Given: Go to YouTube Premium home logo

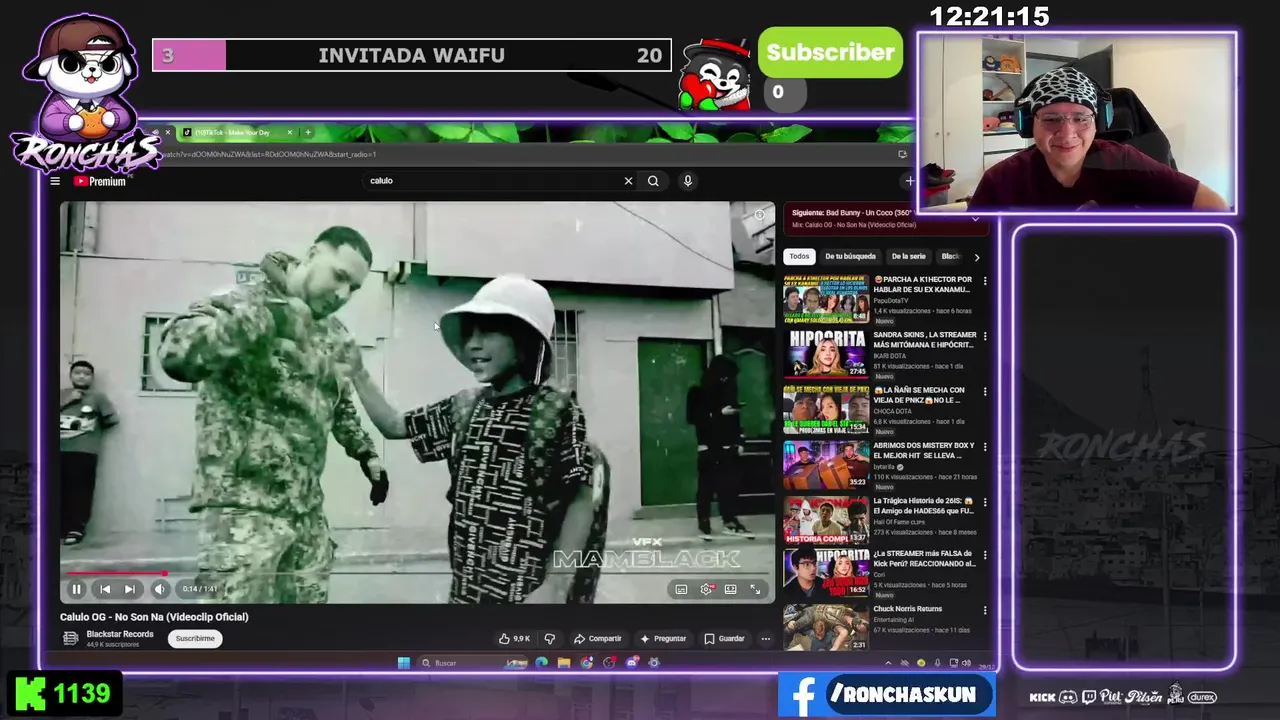Looking at the screenshot, I should click(x=99, y=181).
